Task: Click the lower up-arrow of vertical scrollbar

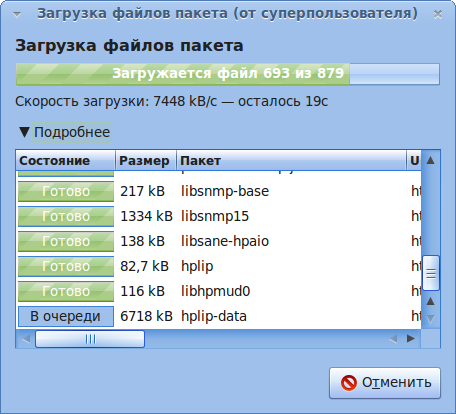Action: (431, 302)
